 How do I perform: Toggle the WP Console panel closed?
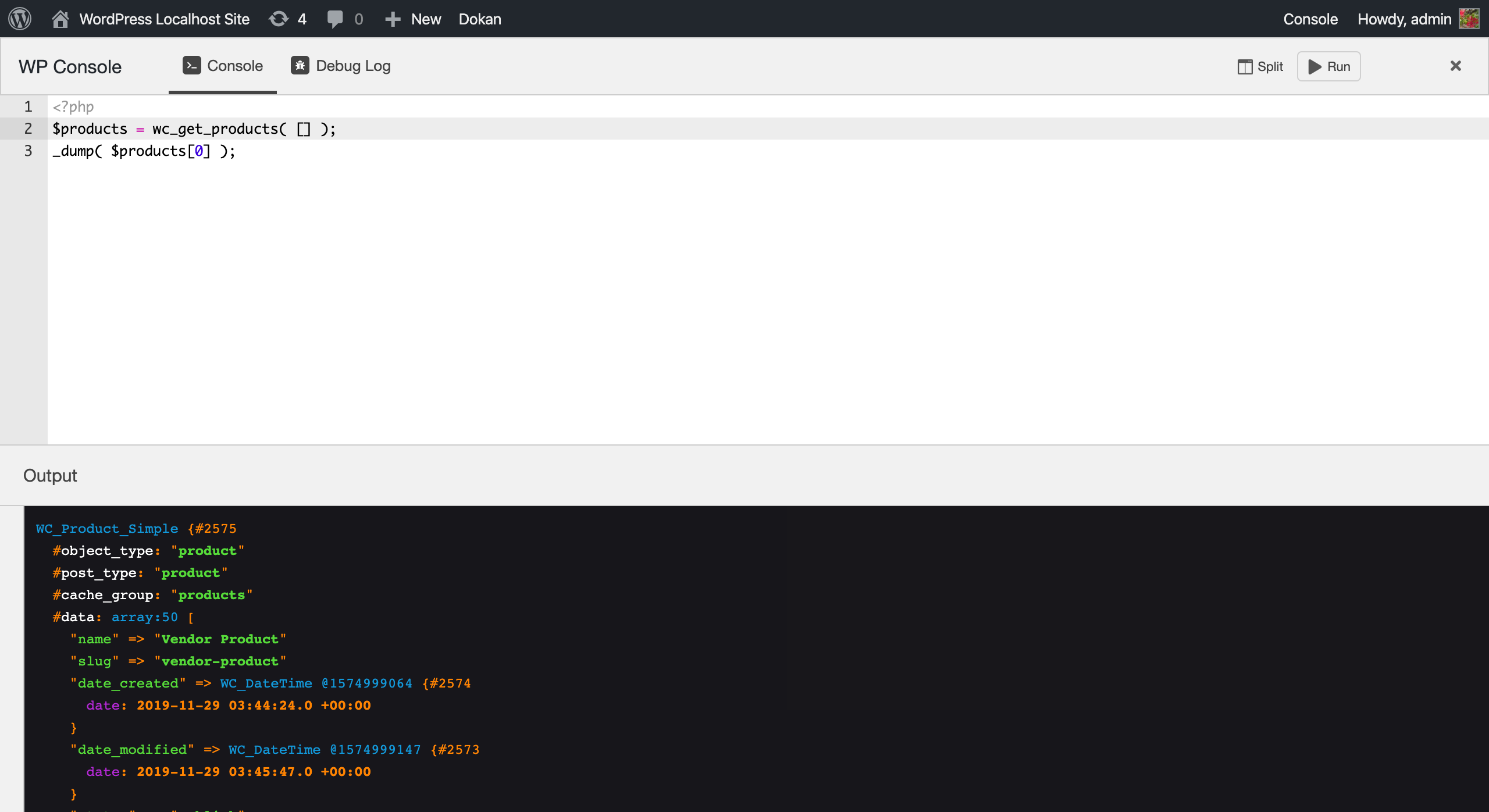pyautogui.click(x=1455, y=66)
